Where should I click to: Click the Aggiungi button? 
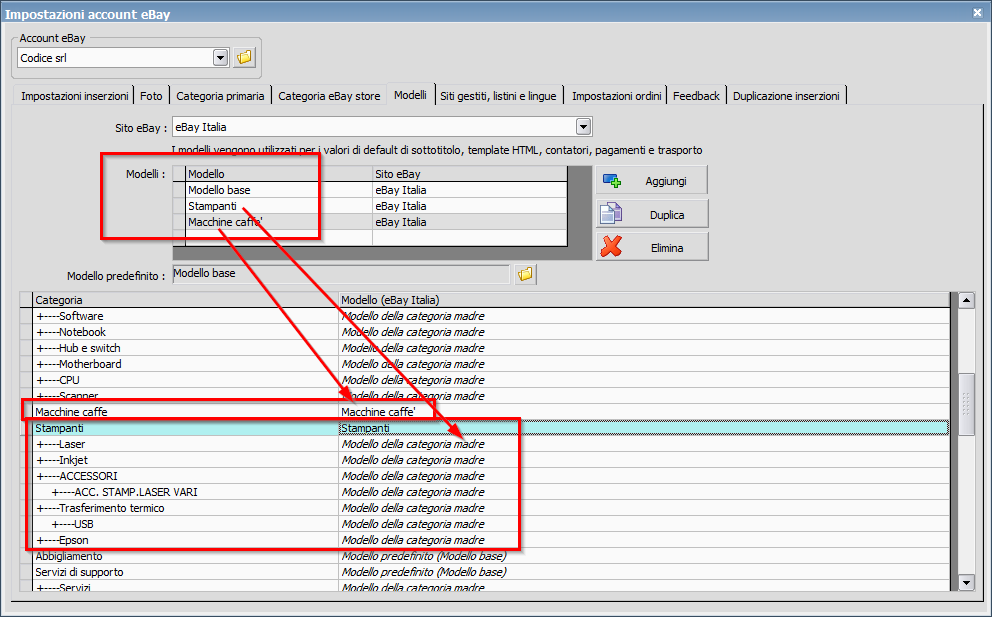pos(652,180)
